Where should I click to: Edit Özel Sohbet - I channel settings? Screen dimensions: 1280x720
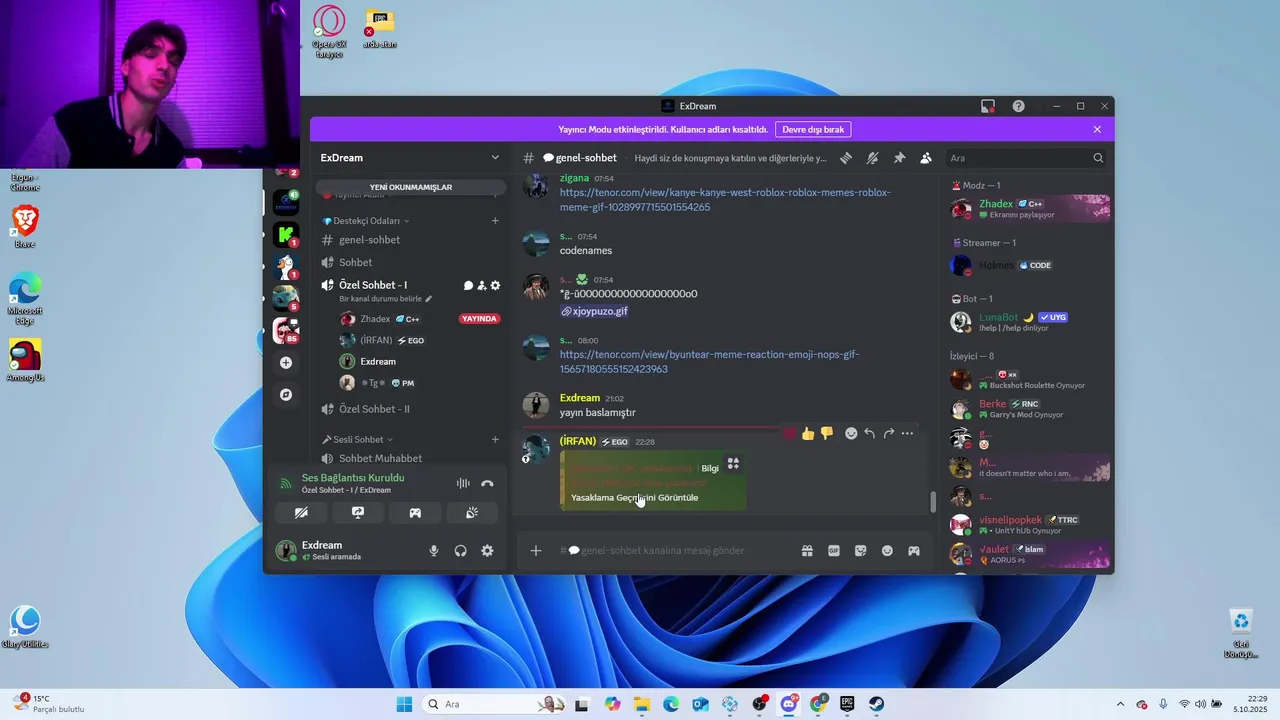pyautogui.click(x=495, y=285)
